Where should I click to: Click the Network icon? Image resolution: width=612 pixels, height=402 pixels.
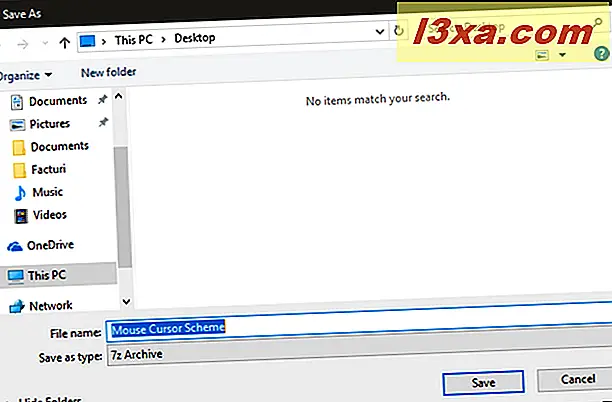17,307
